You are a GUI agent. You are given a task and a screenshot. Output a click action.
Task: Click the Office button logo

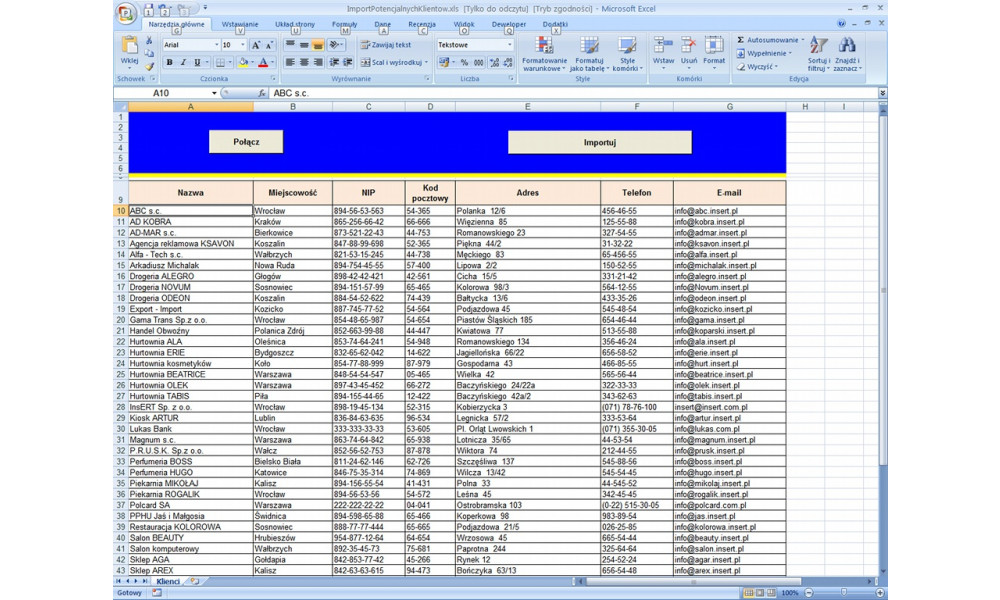pos(126,12)
